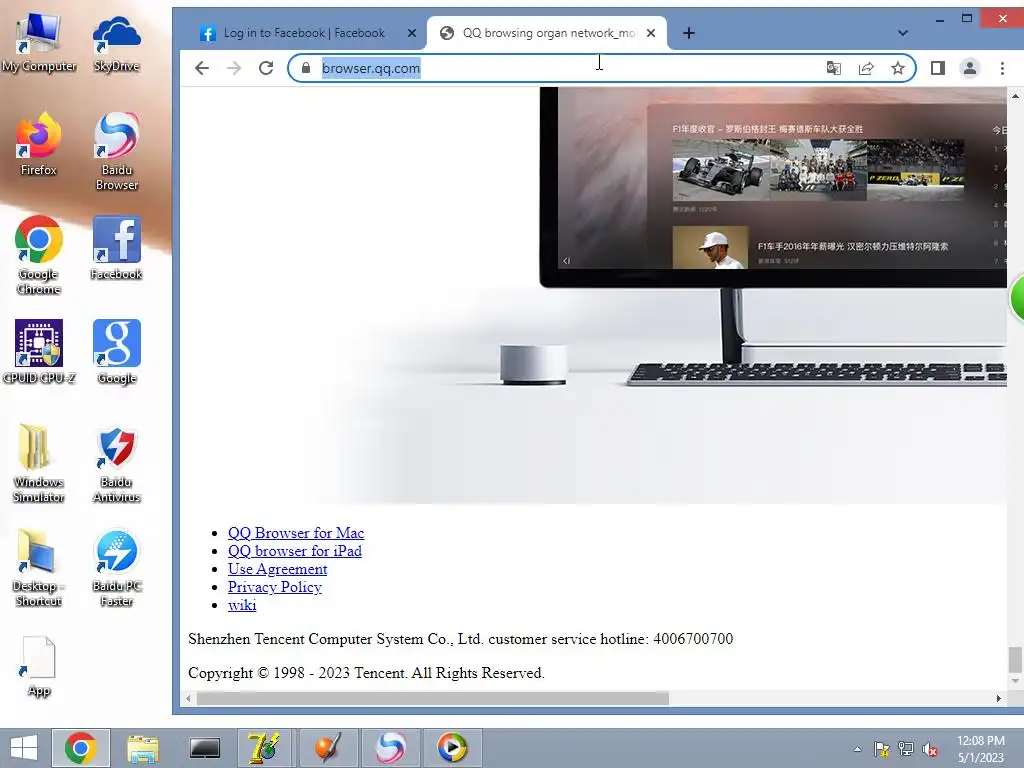Screen dimensions: 1024x768
Task: Click the scroll up arrow
Action: pos(1015,96)
